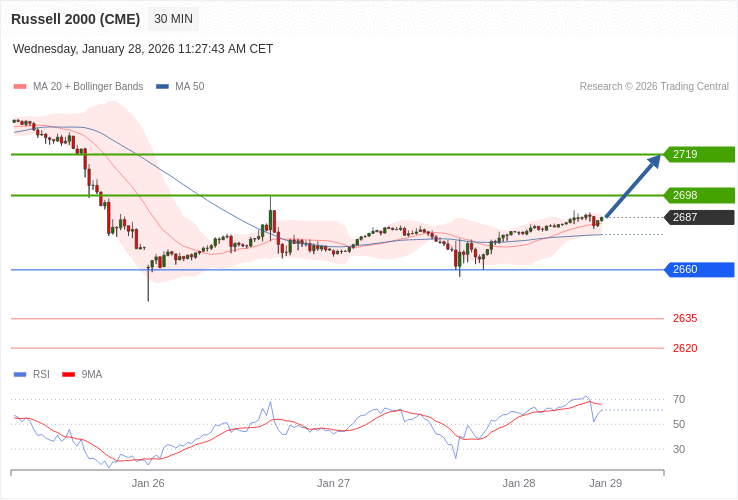Click the 2719 green resistance price tag
738x500 pixels.
pos(699,154)
